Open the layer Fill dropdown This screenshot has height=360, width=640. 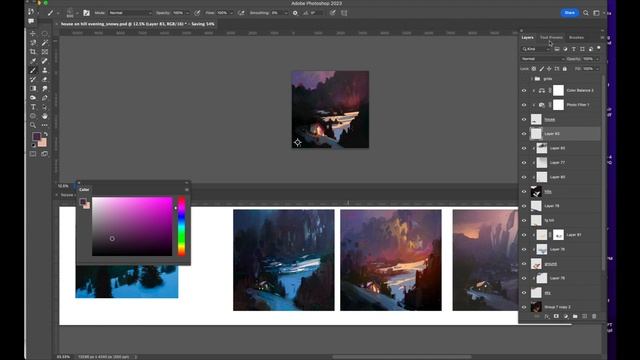pos(597,69)
